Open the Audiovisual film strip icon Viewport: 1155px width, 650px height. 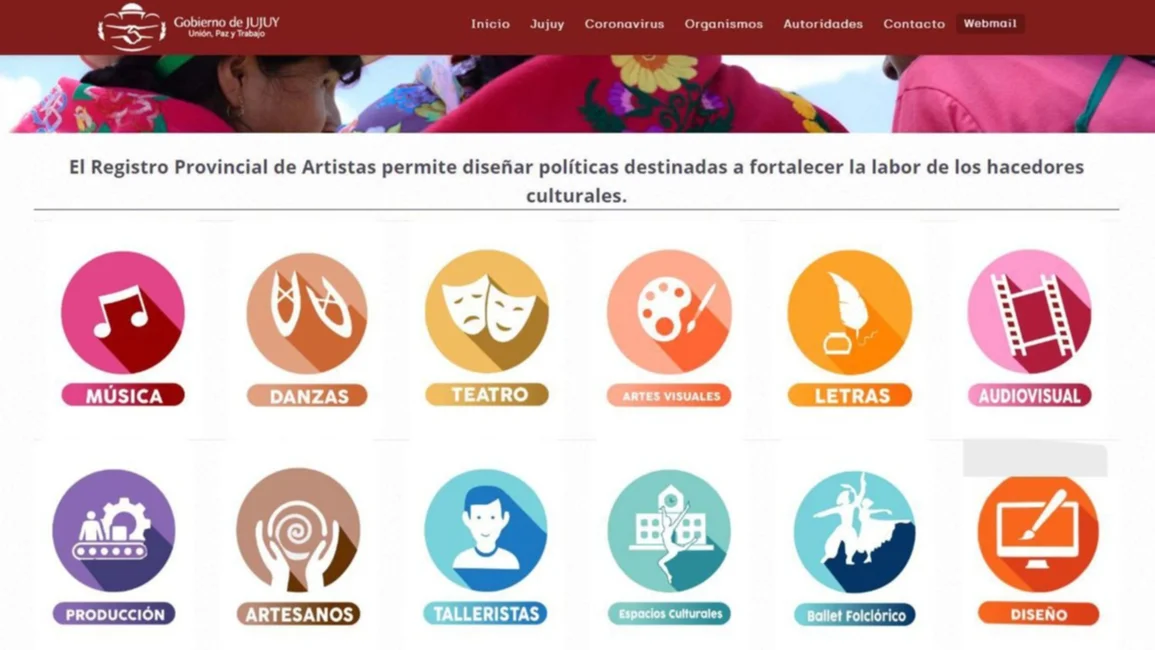click(x=1029, y=312)
